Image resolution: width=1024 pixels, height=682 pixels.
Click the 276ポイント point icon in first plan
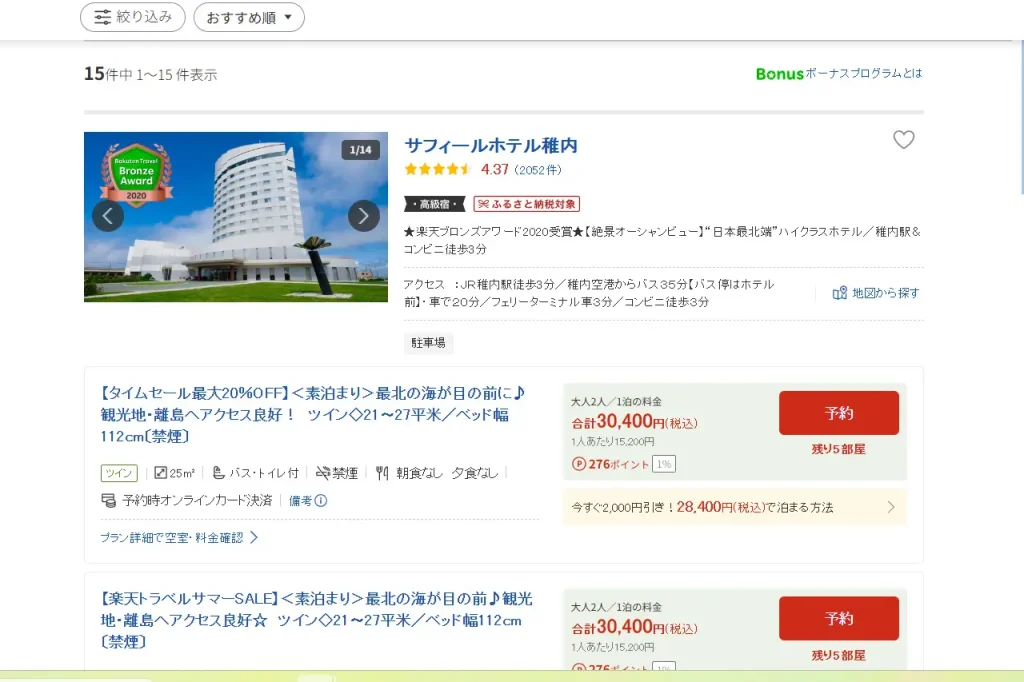point(579,464)
